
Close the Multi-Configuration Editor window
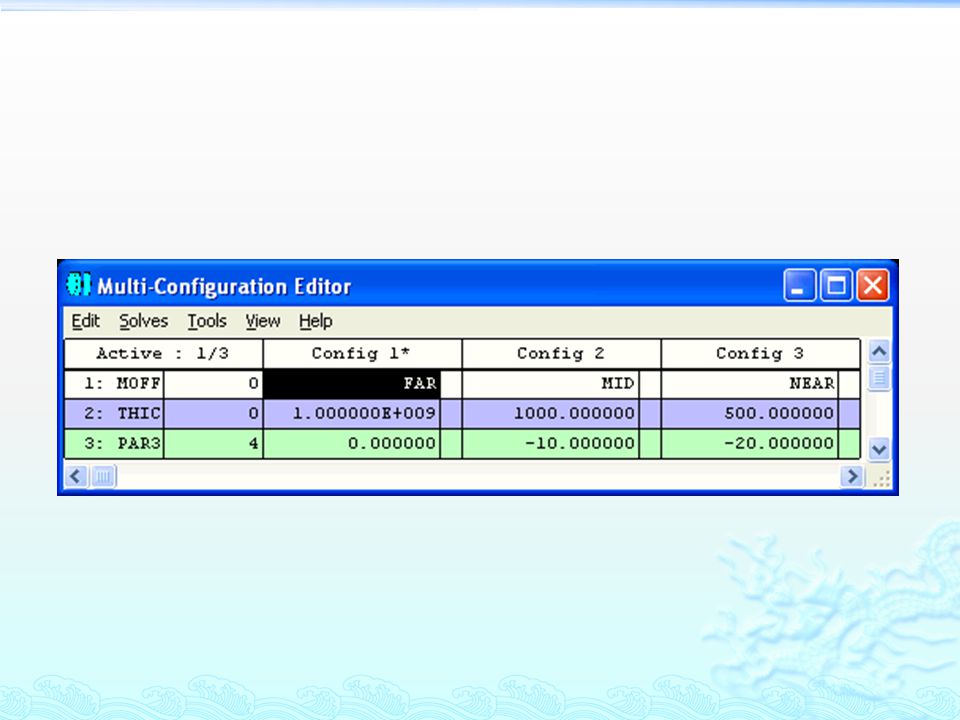[x=872, y=285]
